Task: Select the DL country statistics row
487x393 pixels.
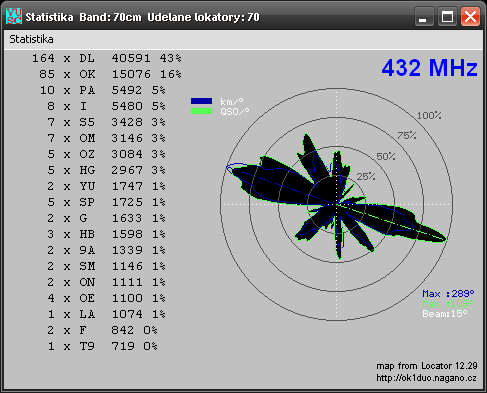Action: tap(107, 58)
